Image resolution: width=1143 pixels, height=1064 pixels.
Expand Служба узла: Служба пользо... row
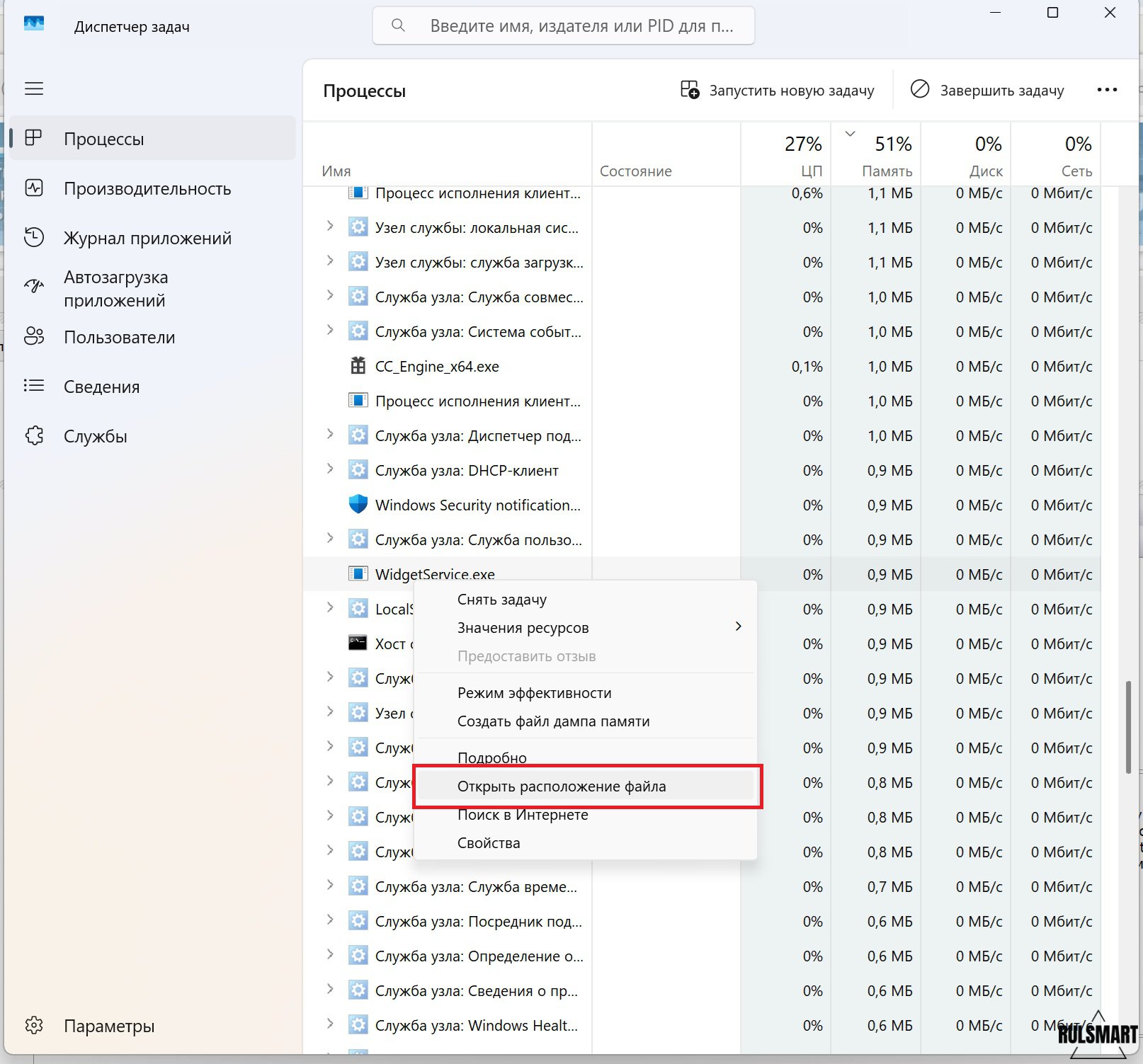coord(330,539)
